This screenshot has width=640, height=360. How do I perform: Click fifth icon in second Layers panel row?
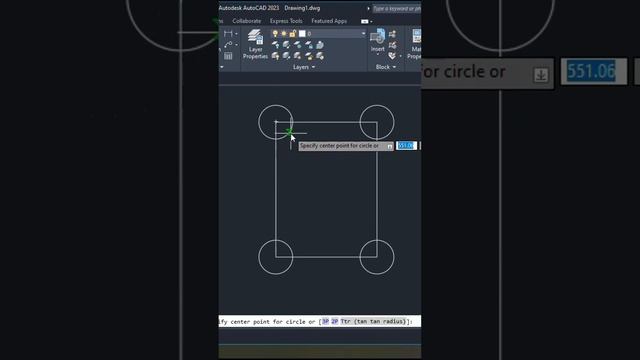320,45
